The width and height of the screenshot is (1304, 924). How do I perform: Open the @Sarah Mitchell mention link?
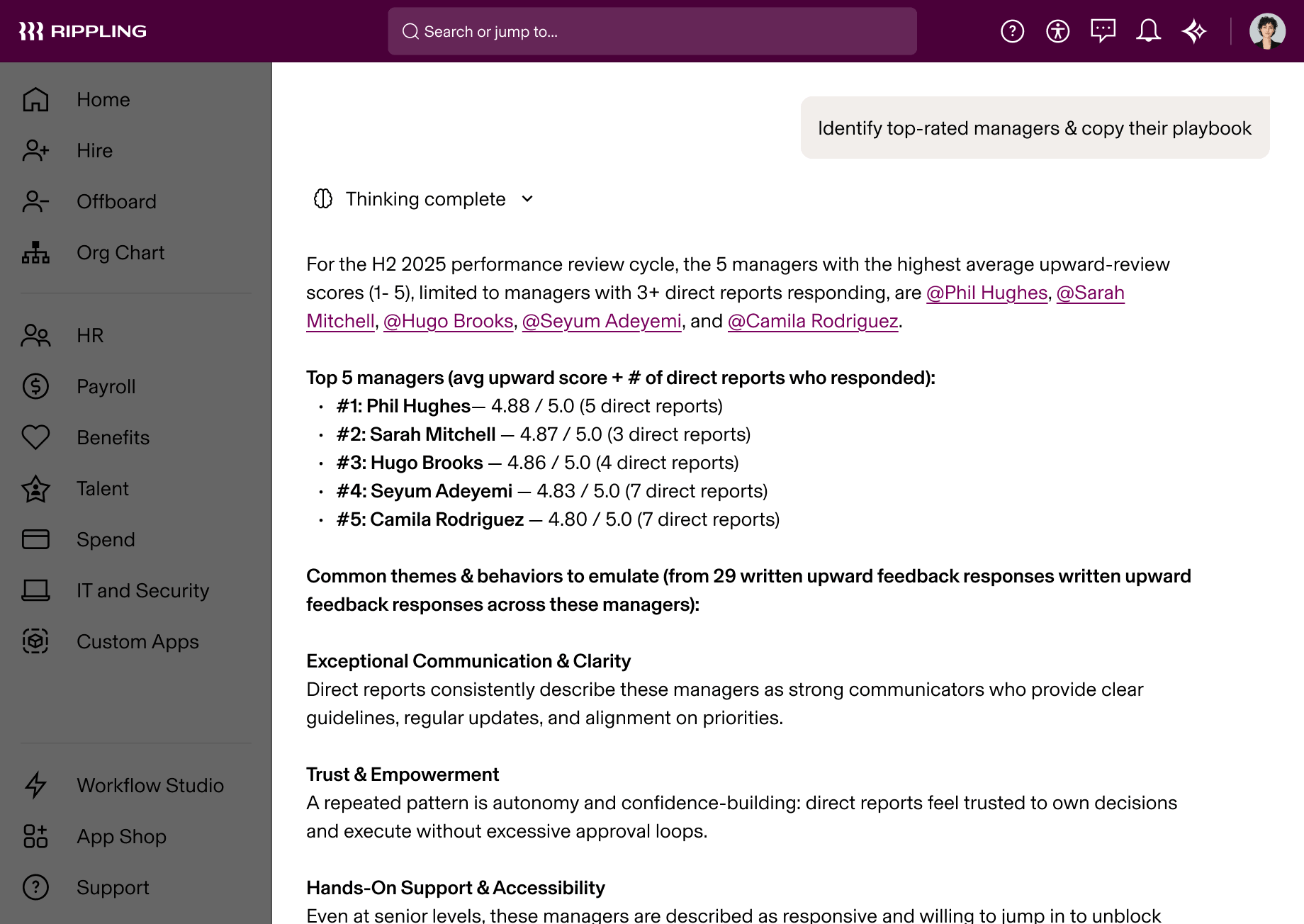pyautogui.click(x=1090, y=293)
